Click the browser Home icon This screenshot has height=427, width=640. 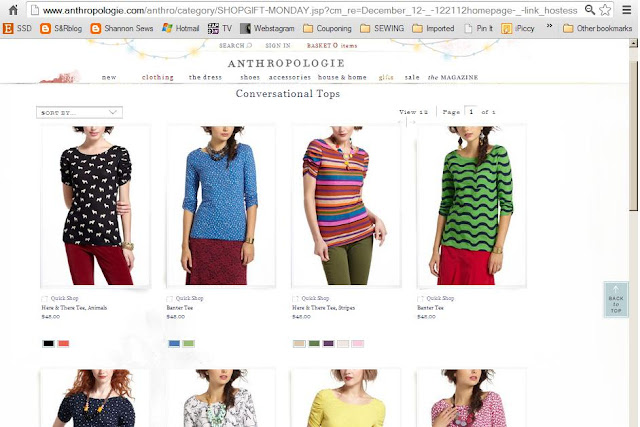click(13, 10)
